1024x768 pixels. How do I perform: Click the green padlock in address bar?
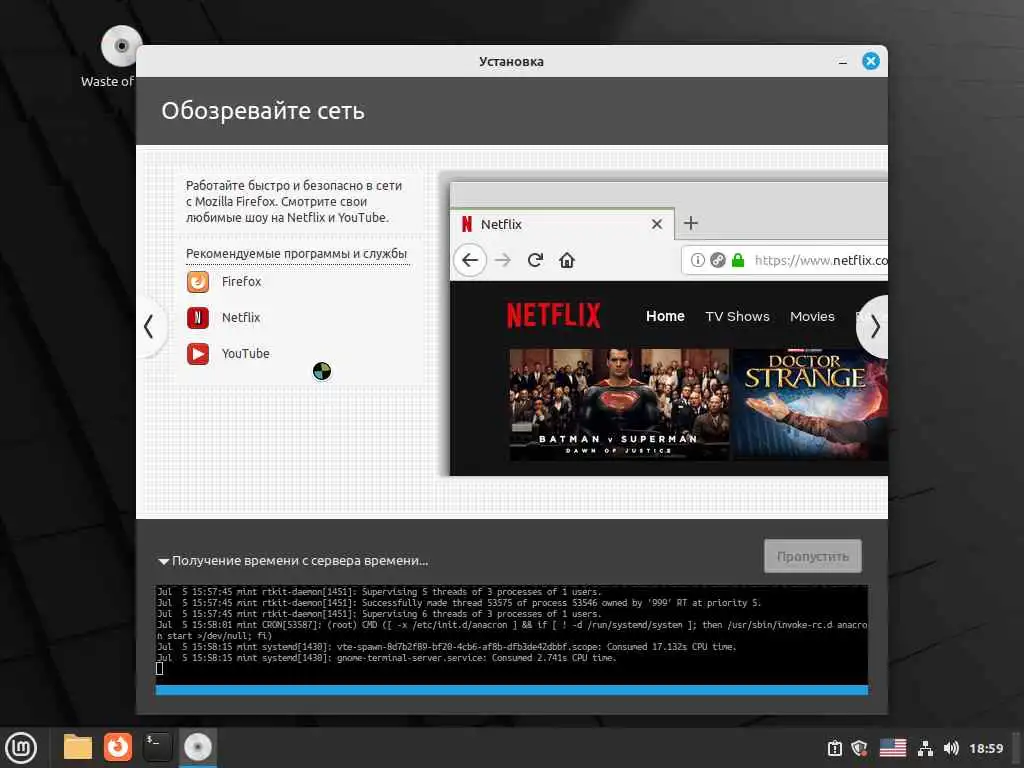point(738,260)
